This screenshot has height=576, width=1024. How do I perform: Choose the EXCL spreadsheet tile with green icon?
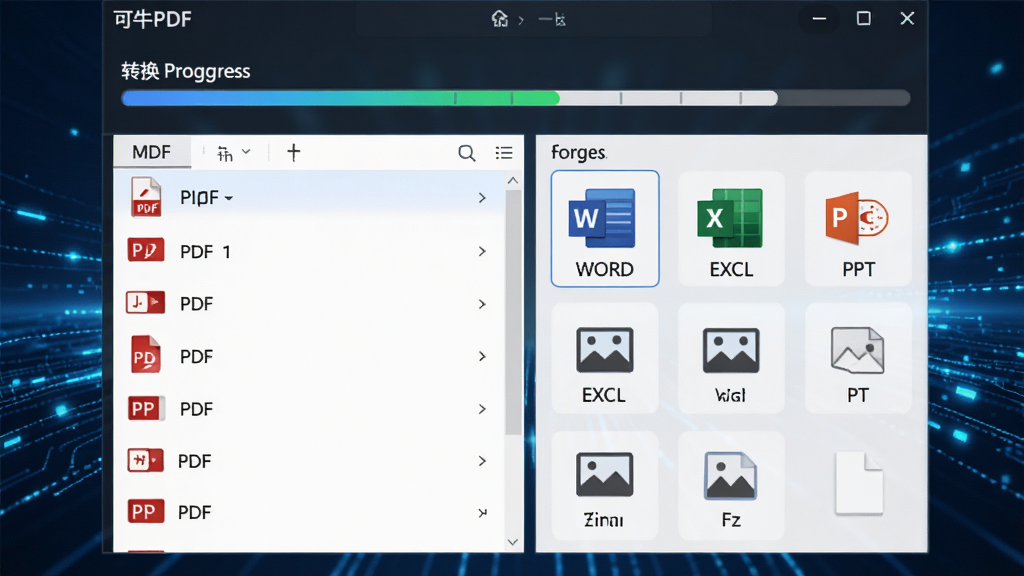point(731,229)
